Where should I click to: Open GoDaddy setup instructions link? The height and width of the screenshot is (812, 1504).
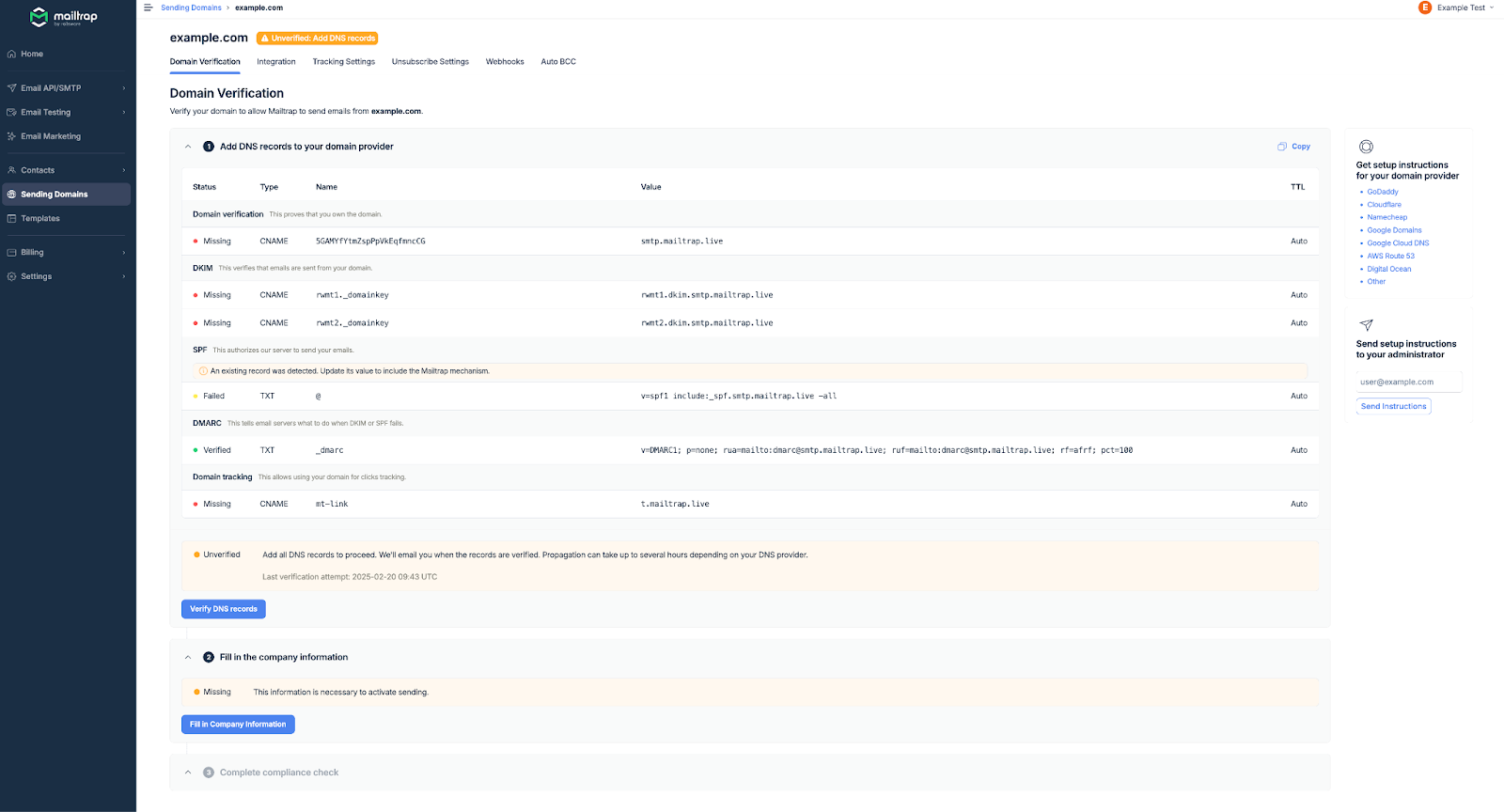(1383, 192)
